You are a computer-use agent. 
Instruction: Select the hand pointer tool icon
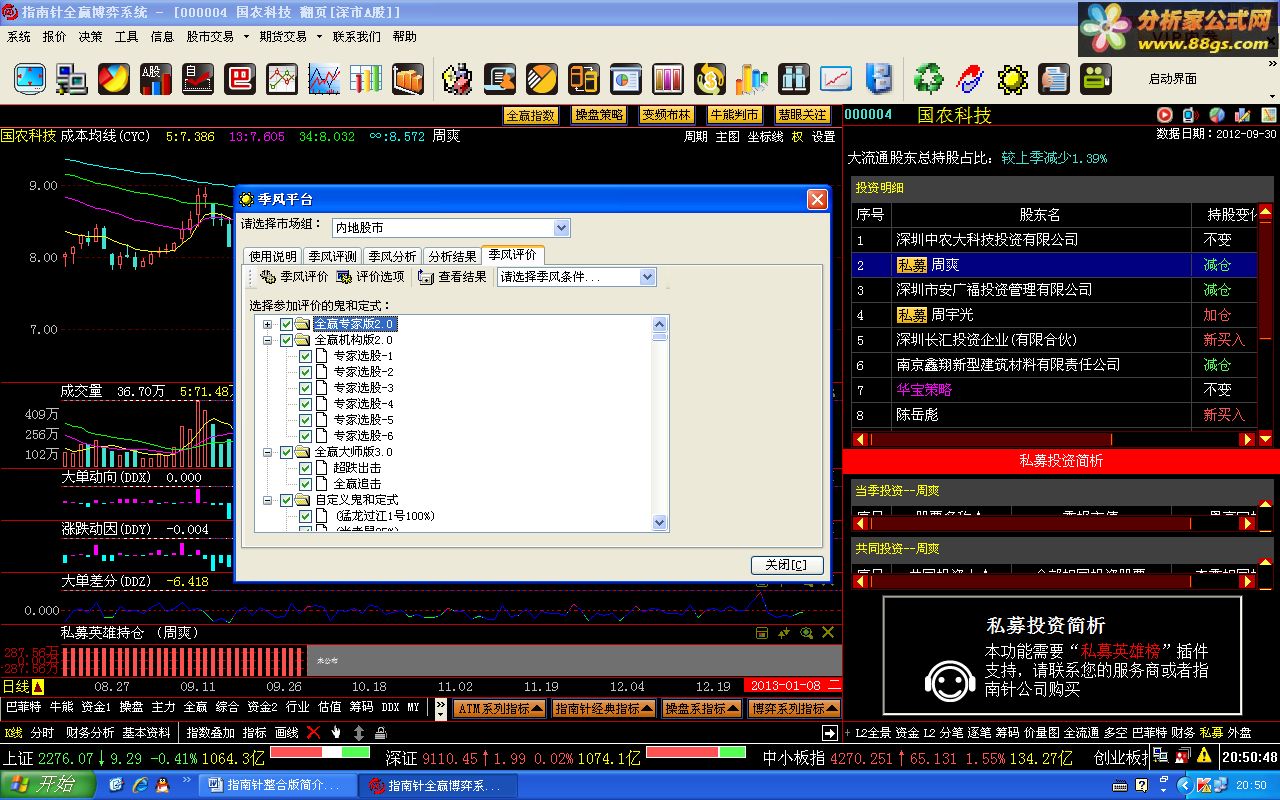[x=336, y=732]
